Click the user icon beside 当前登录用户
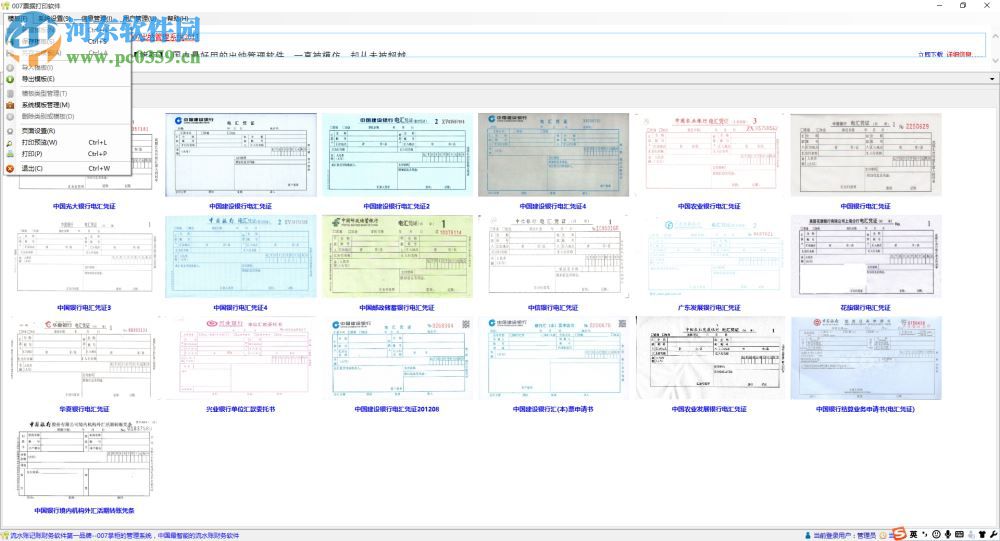1000x541 pixels. tap(807, 535)
